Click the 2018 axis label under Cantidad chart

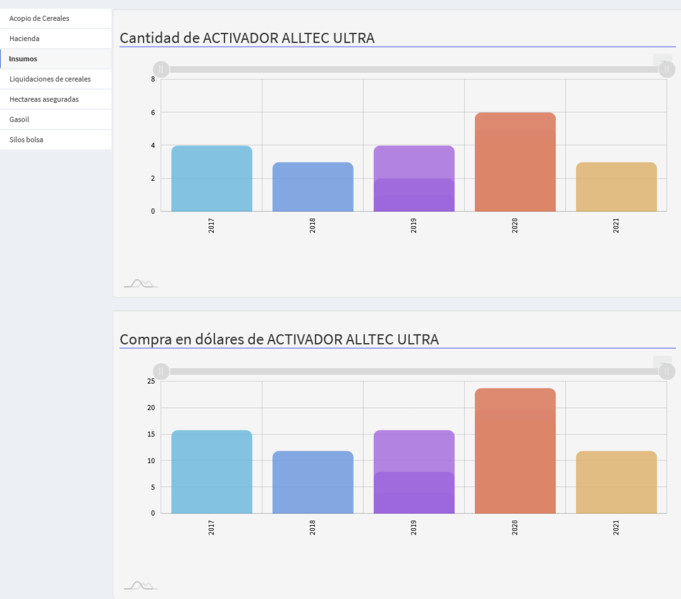[313, 226]
